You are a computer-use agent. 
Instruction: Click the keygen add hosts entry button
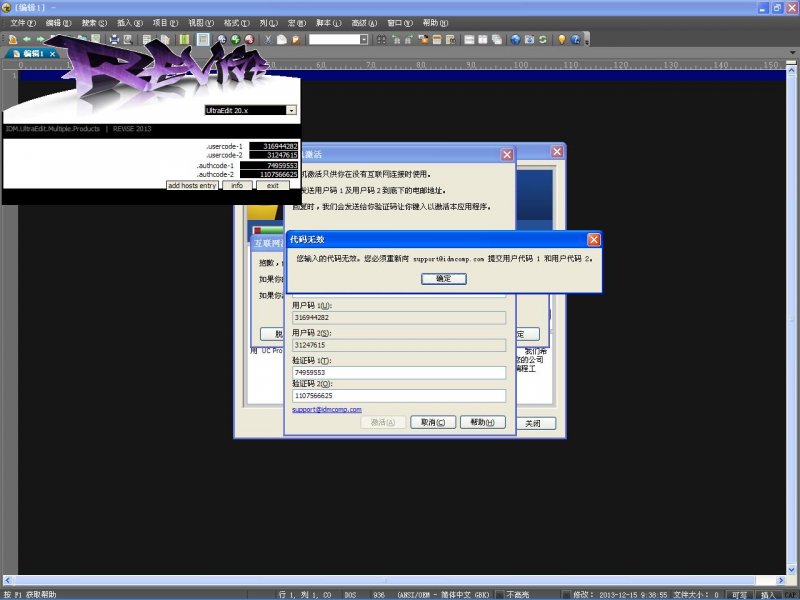pyautogui.click(x=192, y=186)
